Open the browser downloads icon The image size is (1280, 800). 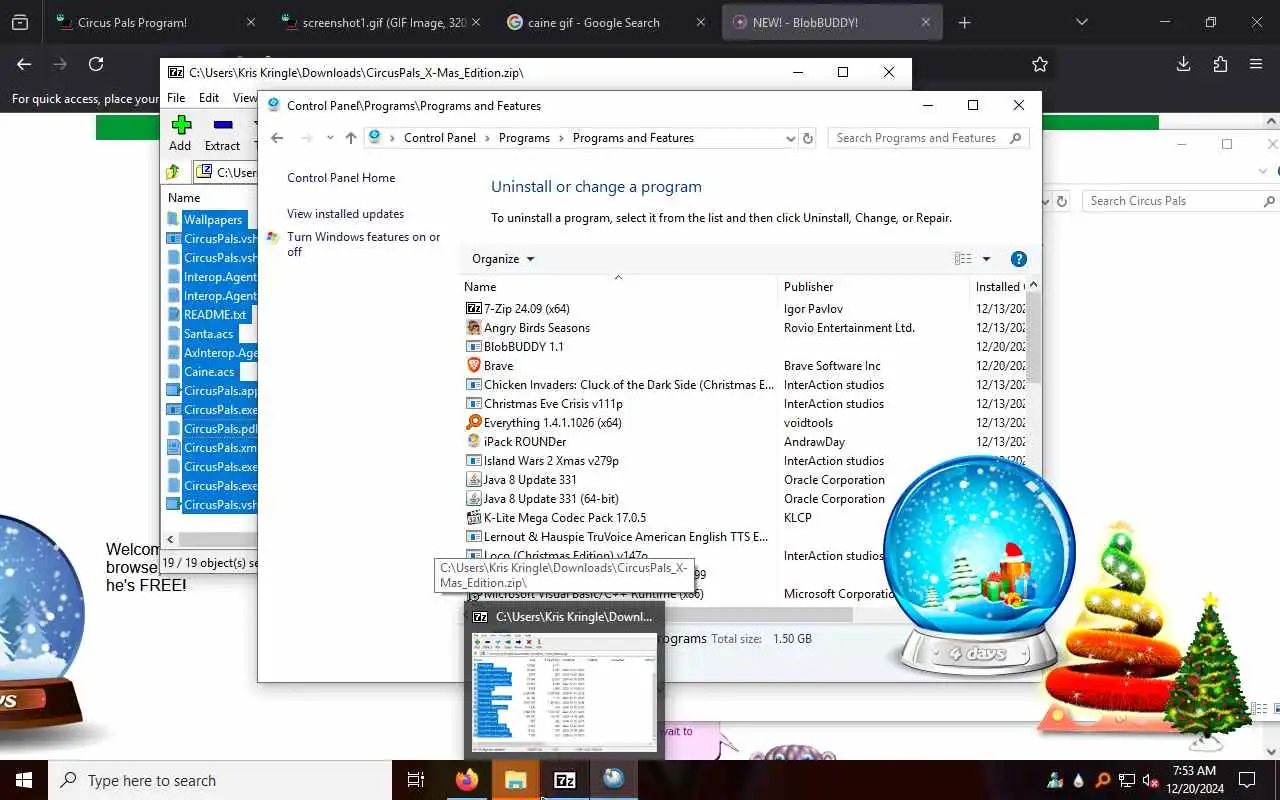pyautogui.click(x=1184, y=64)
